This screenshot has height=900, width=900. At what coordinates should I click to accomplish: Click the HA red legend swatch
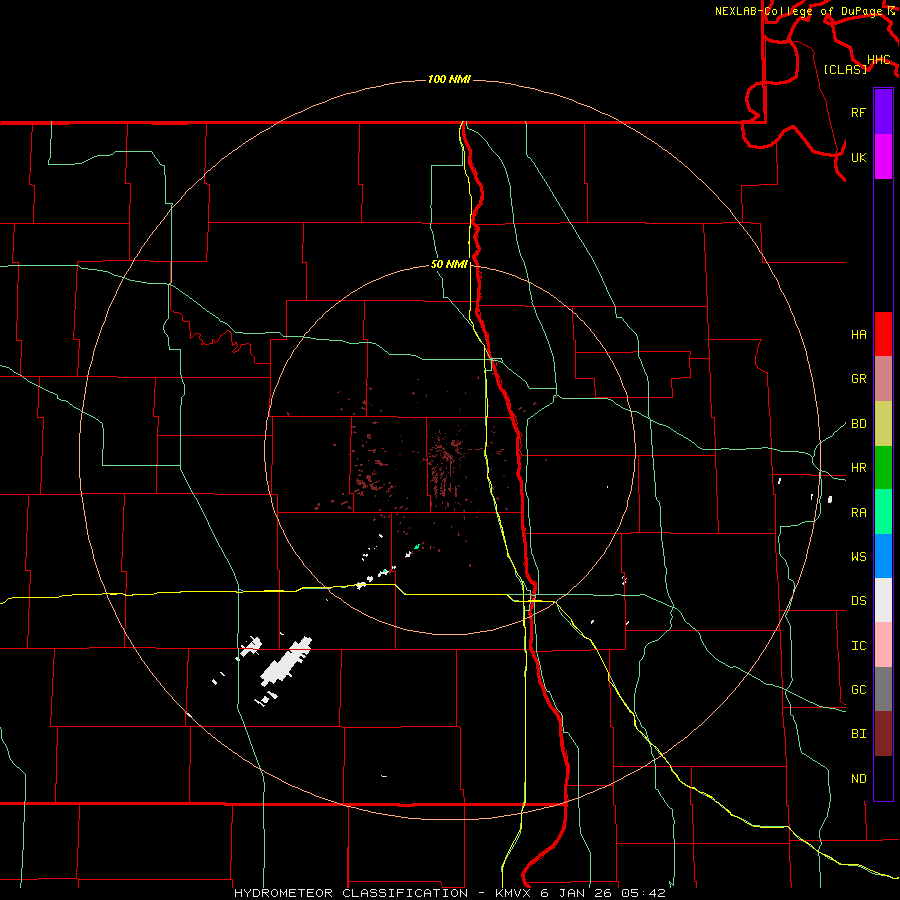pos(883,334)
